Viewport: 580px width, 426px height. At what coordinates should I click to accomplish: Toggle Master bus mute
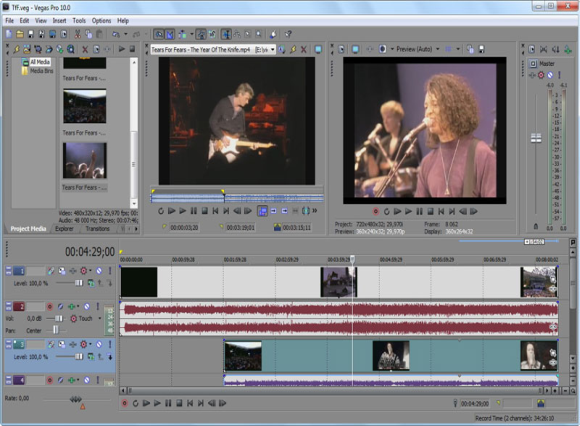tap(550, 75)
